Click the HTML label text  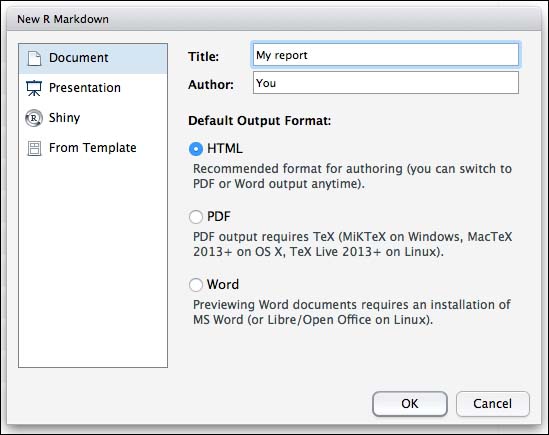pyautogui.click(x=224, y=149)
